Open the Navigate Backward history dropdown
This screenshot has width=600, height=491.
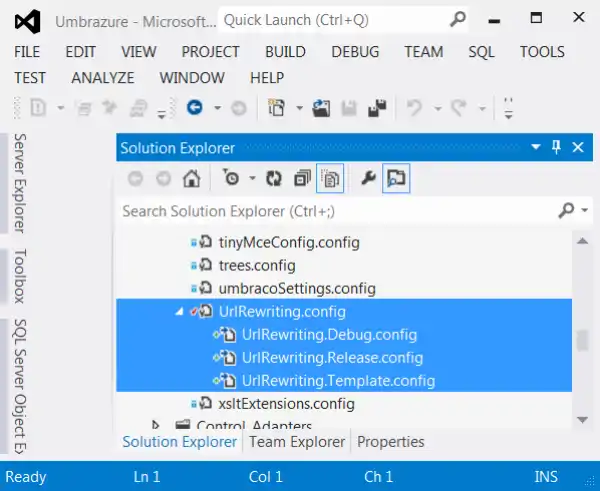[217, 108]
